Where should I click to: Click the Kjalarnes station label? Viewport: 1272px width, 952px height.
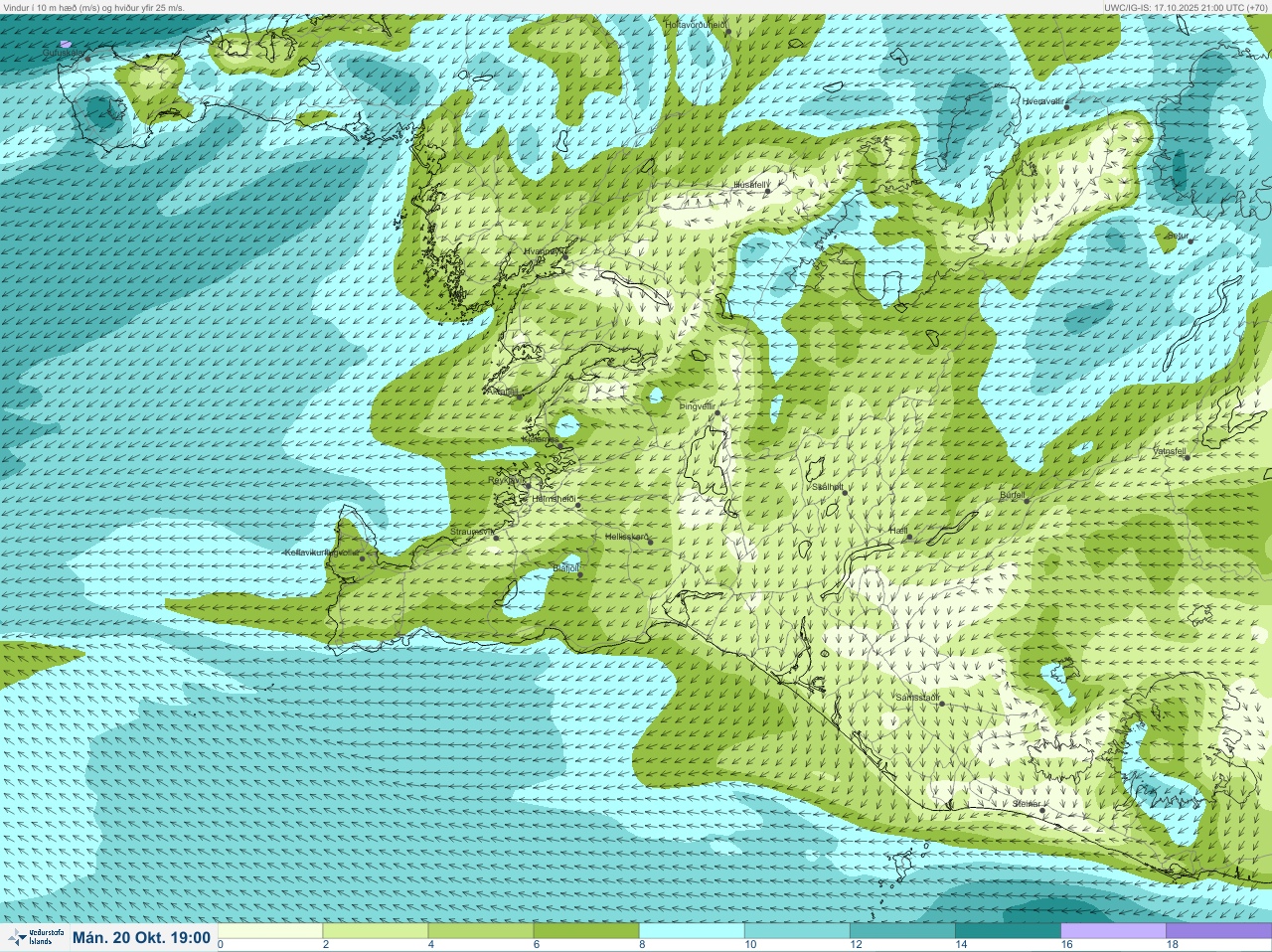541,438
